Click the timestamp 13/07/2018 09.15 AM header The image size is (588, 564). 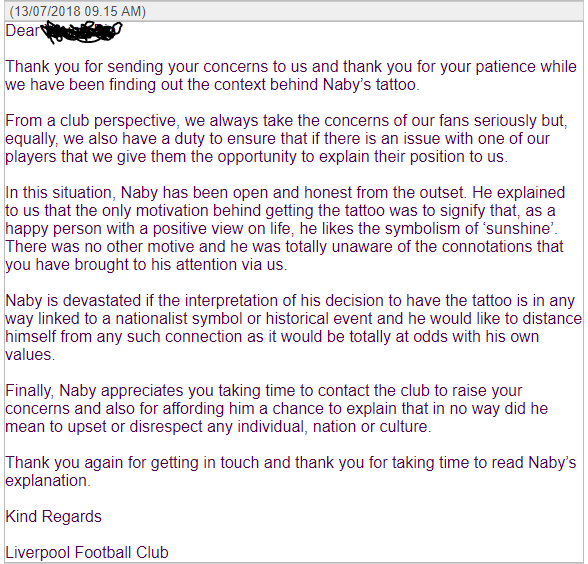[x=78, y=11]
